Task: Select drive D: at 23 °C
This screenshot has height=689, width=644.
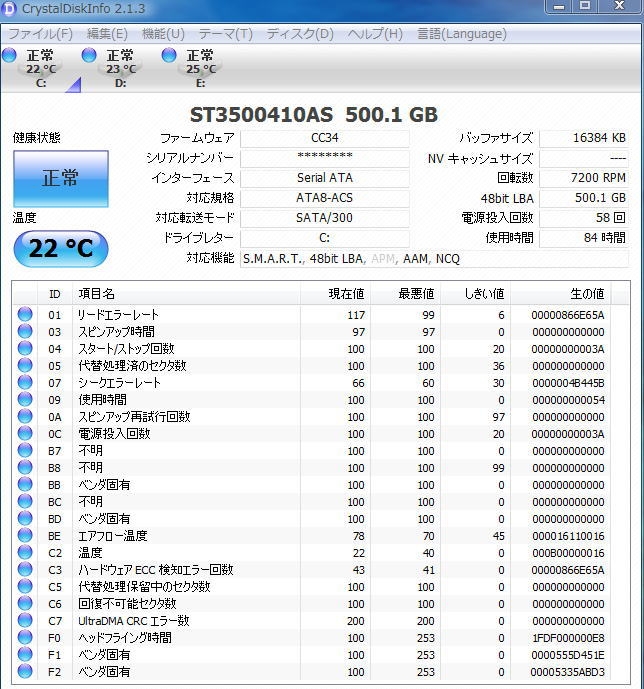Action: pyautogui.click(x=111, y=68)
